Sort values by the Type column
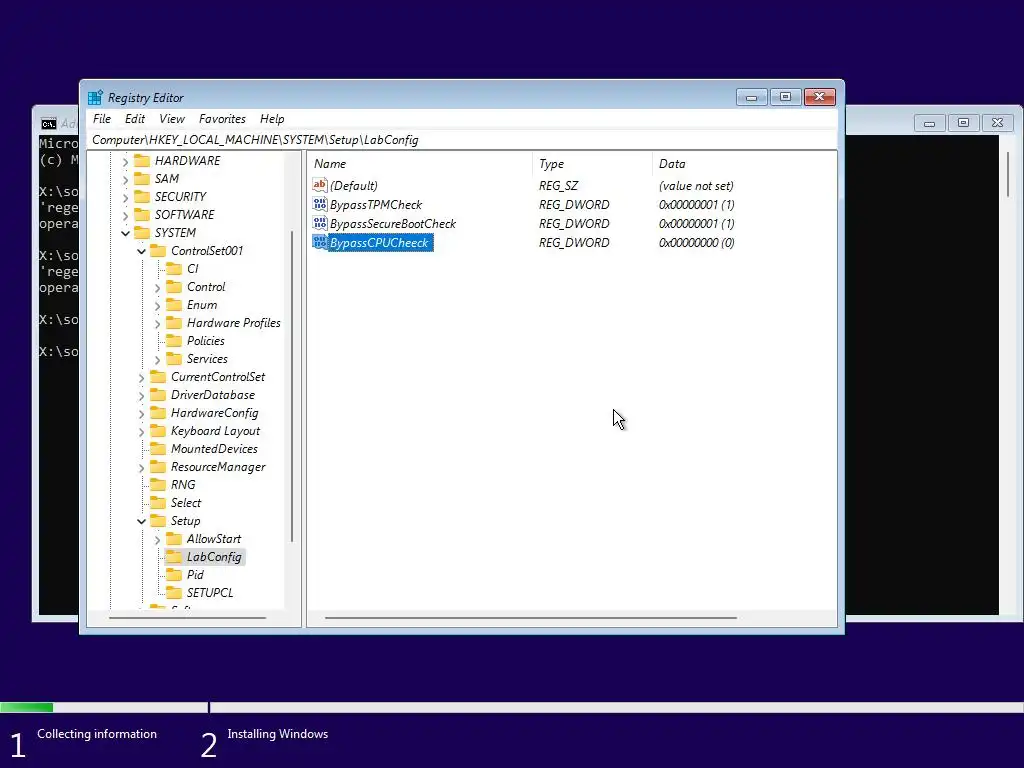 [592, 164]
